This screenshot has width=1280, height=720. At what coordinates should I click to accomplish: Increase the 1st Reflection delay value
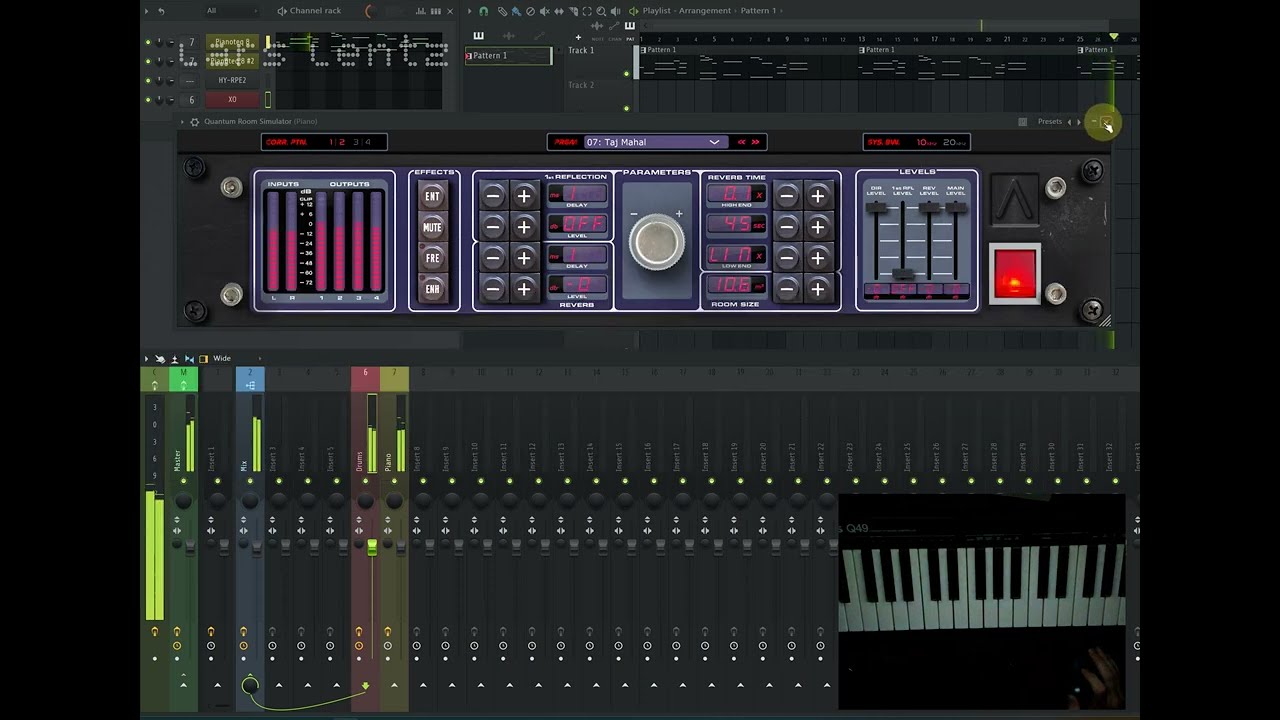[524, 196]
